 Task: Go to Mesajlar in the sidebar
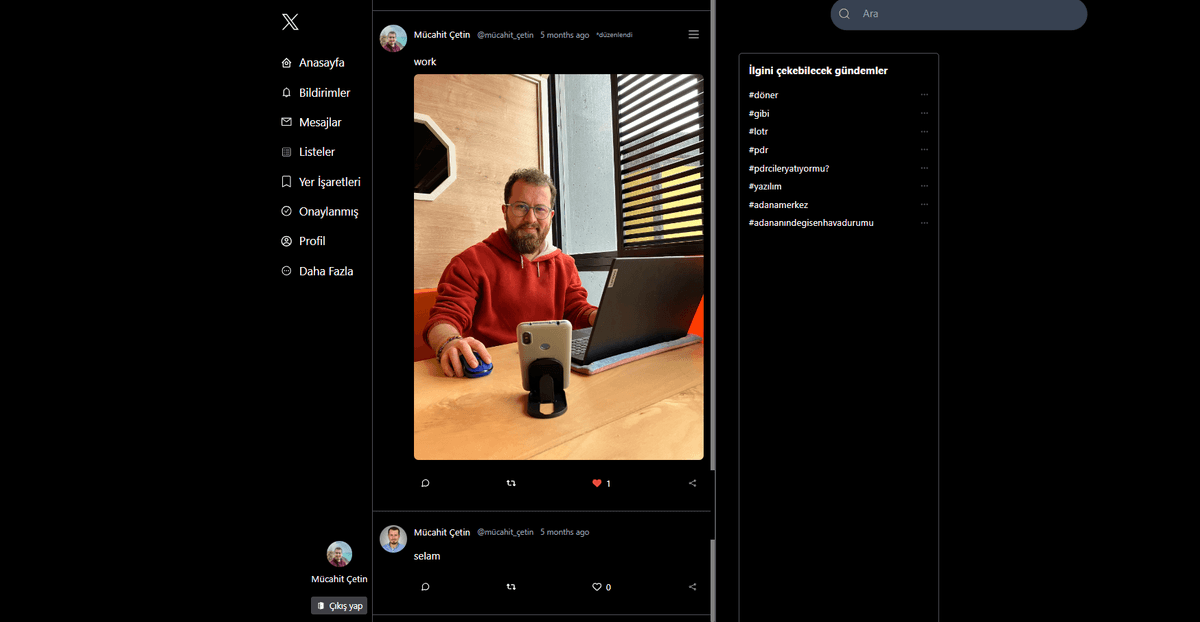click(320, 122)
